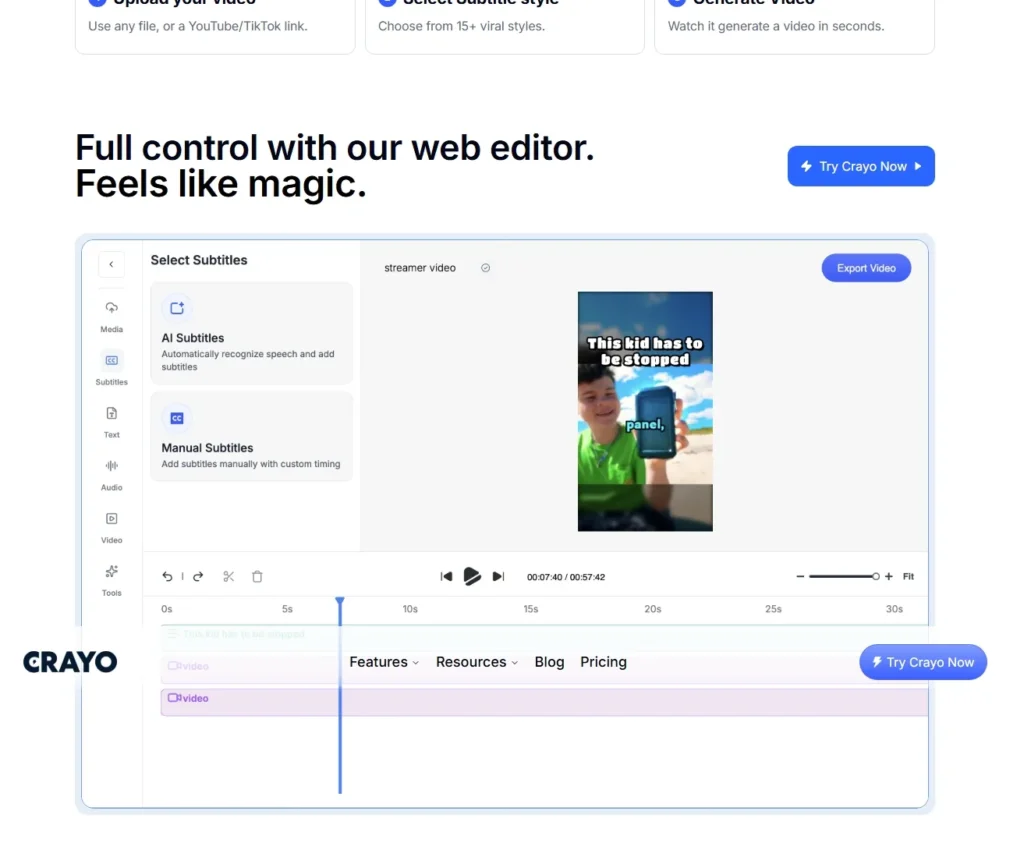Open the Tools sparkle icon
Screen dimensions: 1024x857
[x=111, y=572]
